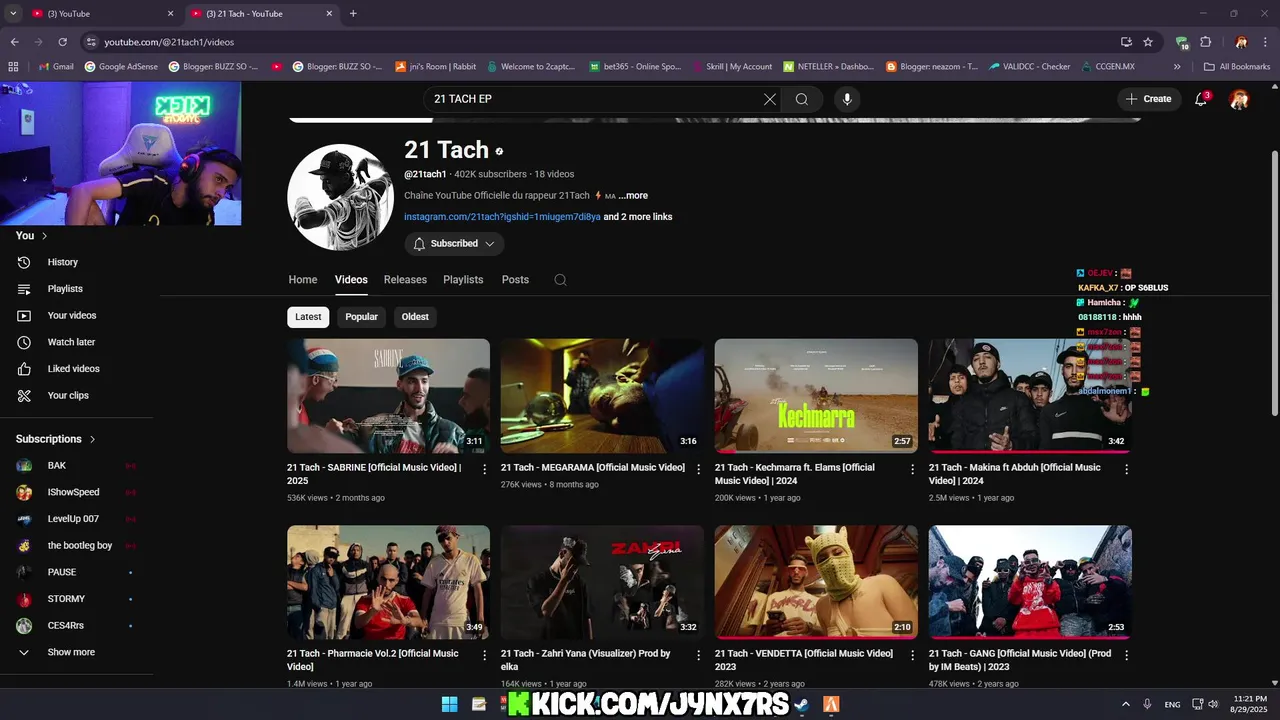The width and height of the screenshot is (1280, 720).
Task: Select the Popular filter chip
Action: (361, 317)
